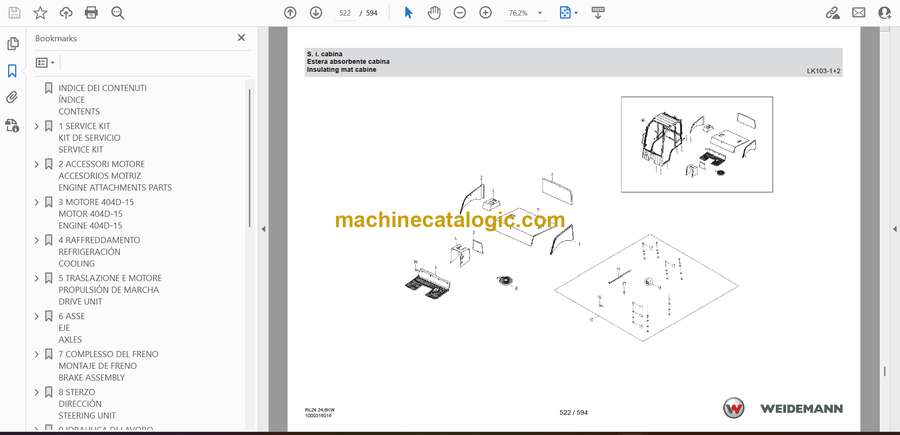
Task: Click the document vertical scrollbar thumb
Action: coord(885,370)
